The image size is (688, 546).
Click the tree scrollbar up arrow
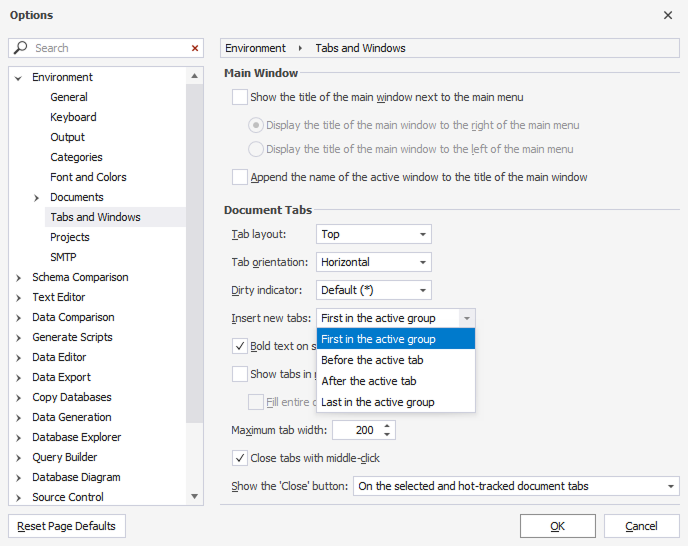194,76
